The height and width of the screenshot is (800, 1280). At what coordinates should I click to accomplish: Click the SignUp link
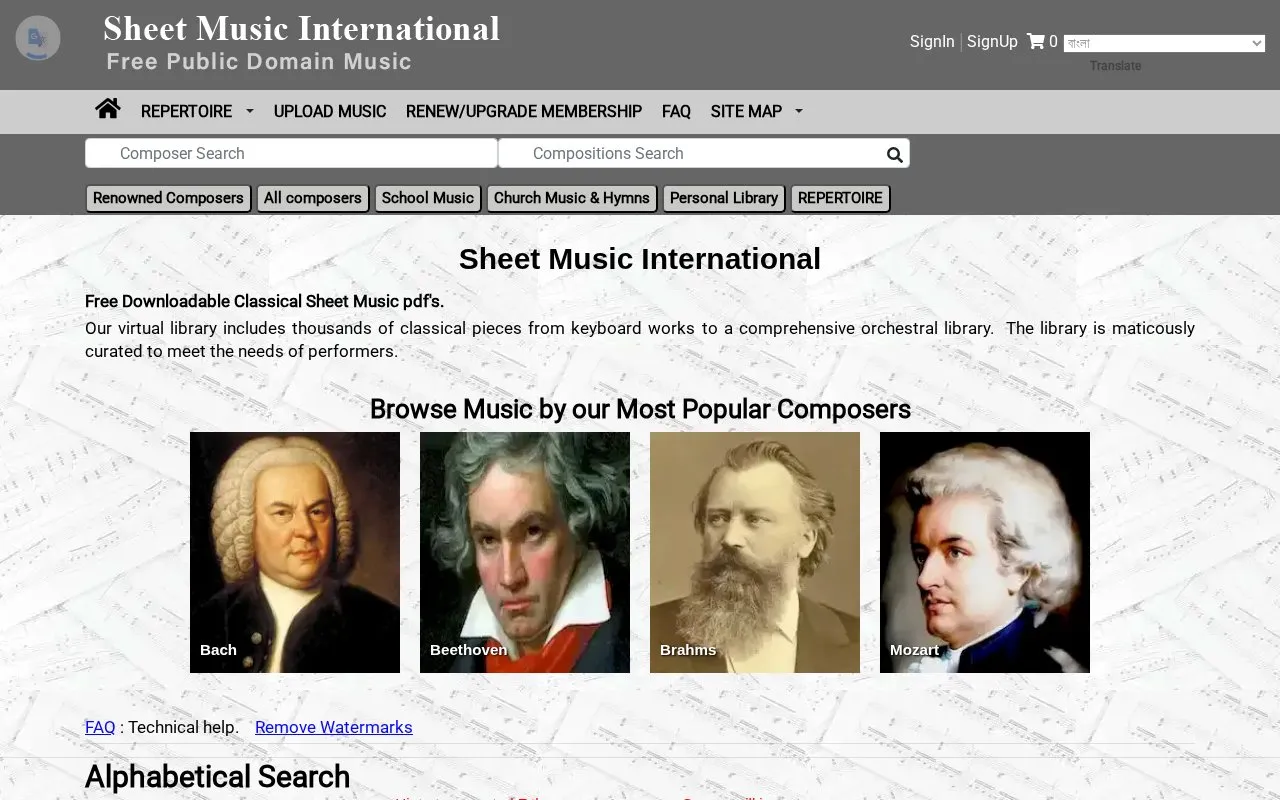[992, 41]
